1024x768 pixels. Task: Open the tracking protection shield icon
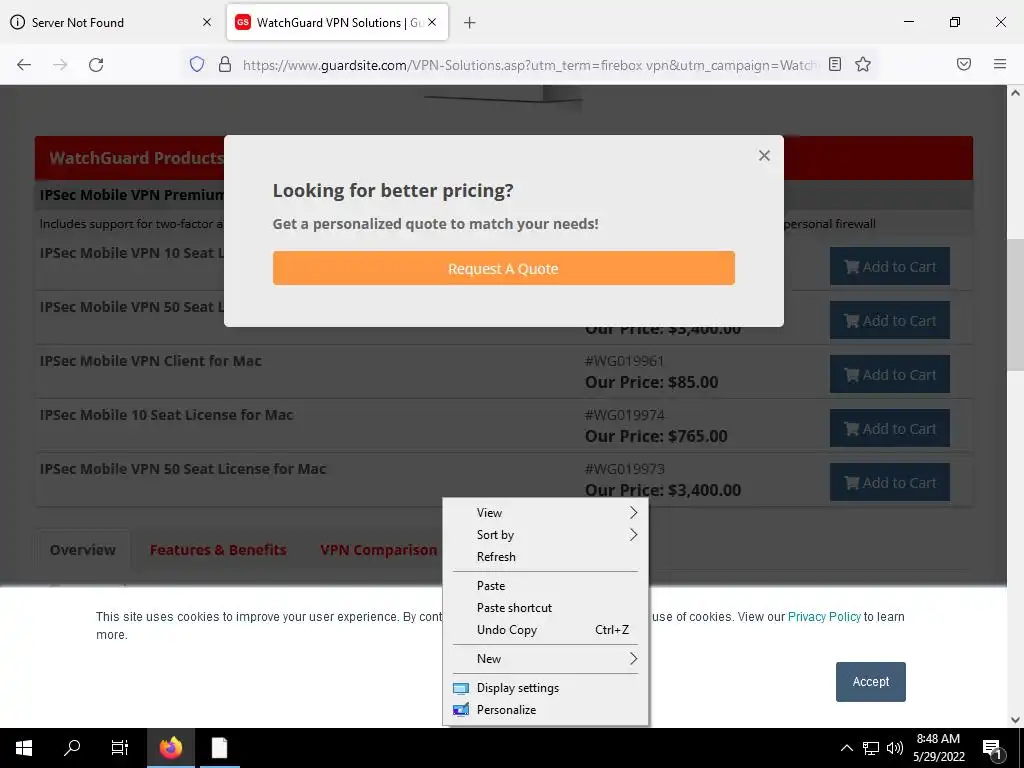(197, 64)
